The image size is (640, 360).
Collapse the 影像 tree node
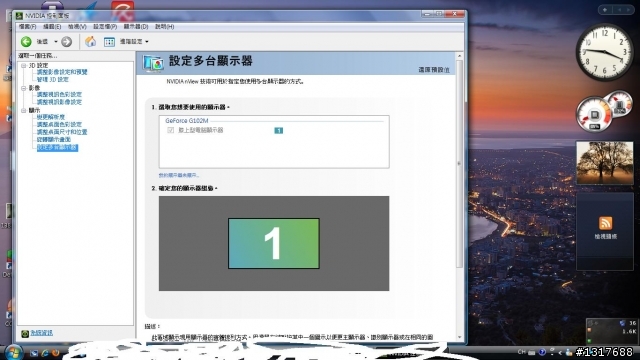click(24, 88)
